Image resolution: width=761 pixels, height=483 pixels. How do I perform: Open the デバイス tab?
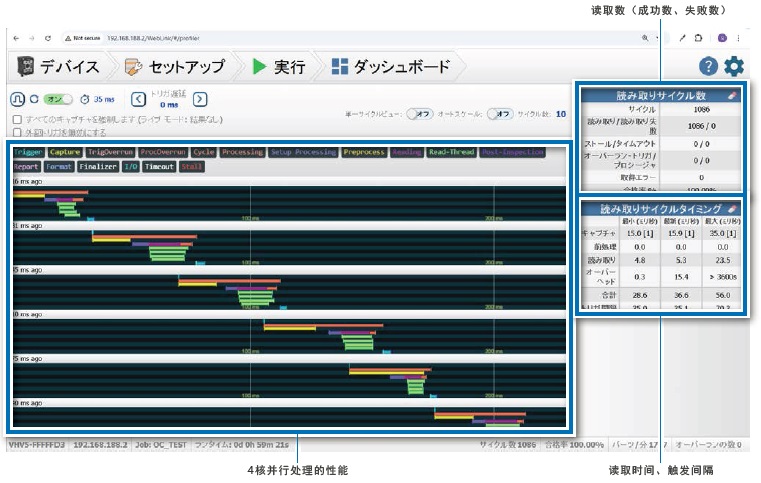[58, 67]
